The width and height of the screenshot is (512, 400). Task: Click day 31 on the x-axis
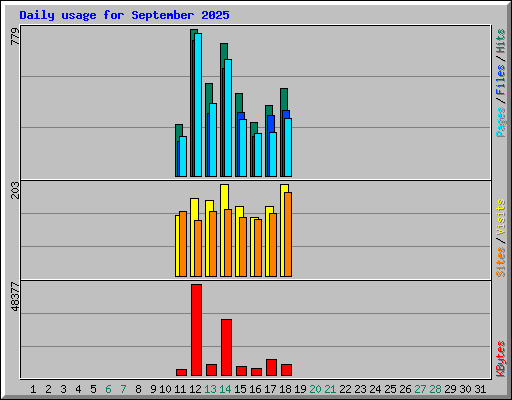[480, 389]
